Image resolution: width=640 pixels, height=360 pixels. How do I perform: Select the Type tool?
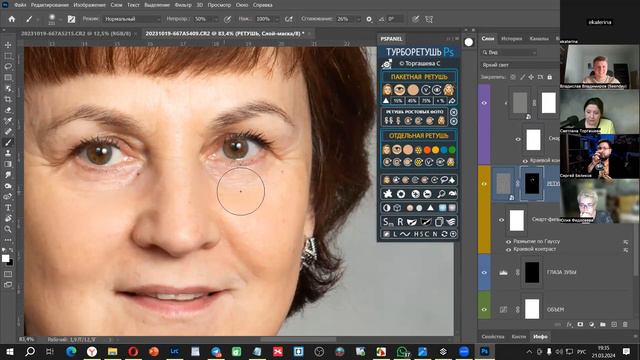[x=8, y=207]
